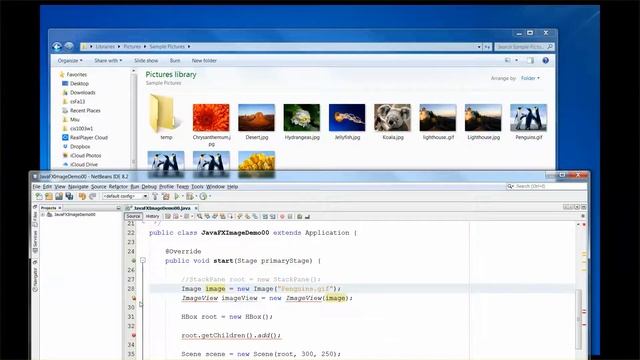Open Debug menu in NetBeans
The image size is (640, 360).
(x=149, y=187)
